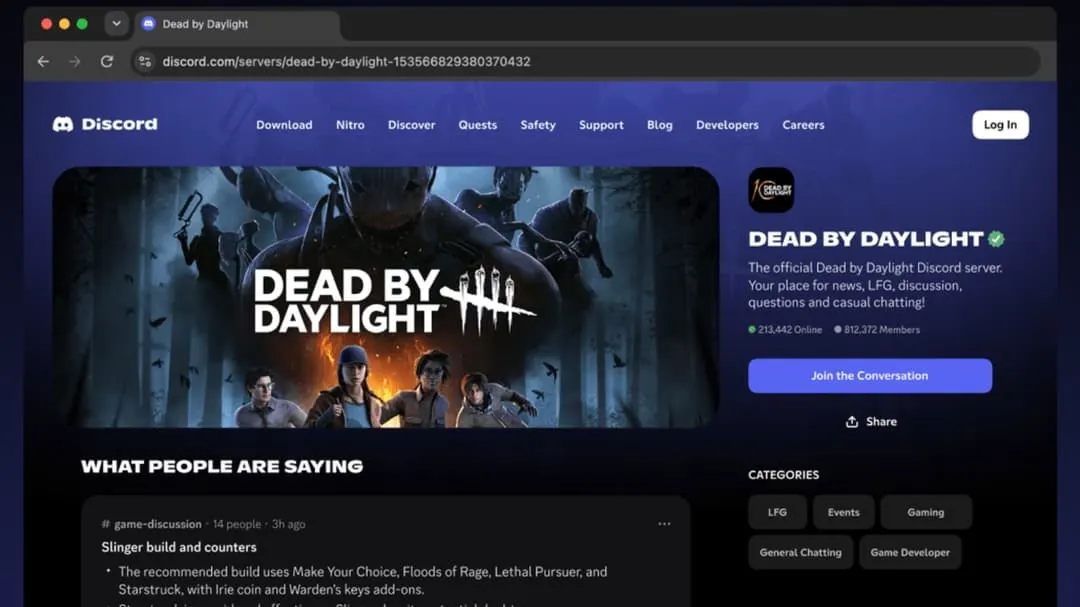Select the Game Developer category chip
The height and width of the screenshot is (607, 1080).
(910, 552)
